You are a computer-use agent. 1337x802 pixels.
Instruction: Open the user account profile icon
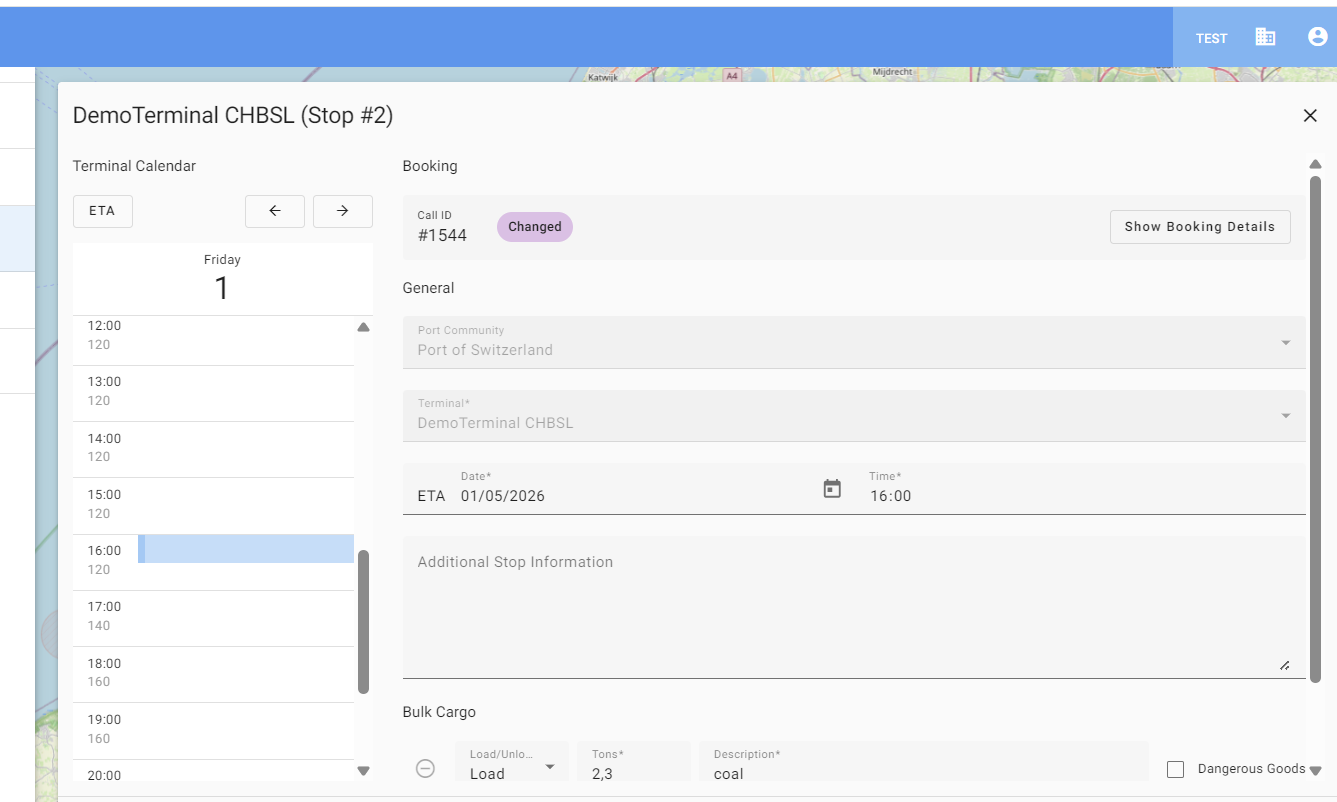(x=1317, y=37)
